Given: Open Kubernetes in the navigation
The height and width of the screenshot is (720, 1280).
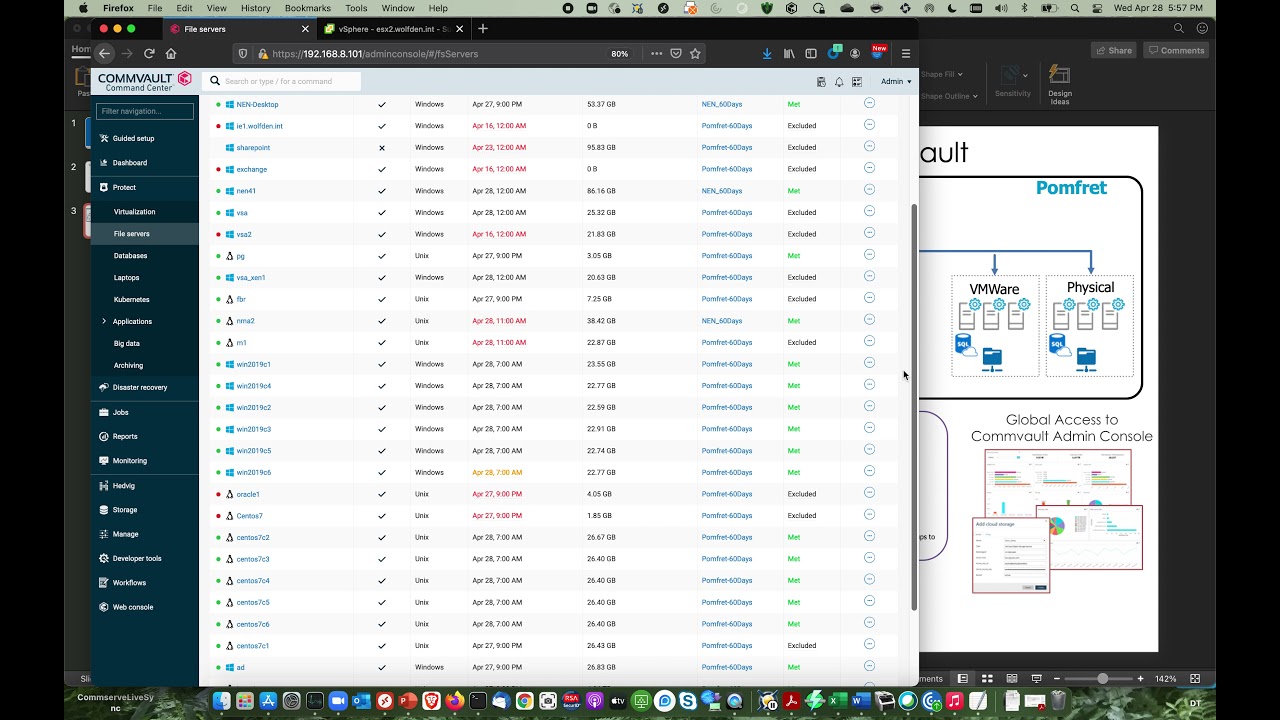Looking at the screenshot, I should pyautogui.click(x=131, y=300).
